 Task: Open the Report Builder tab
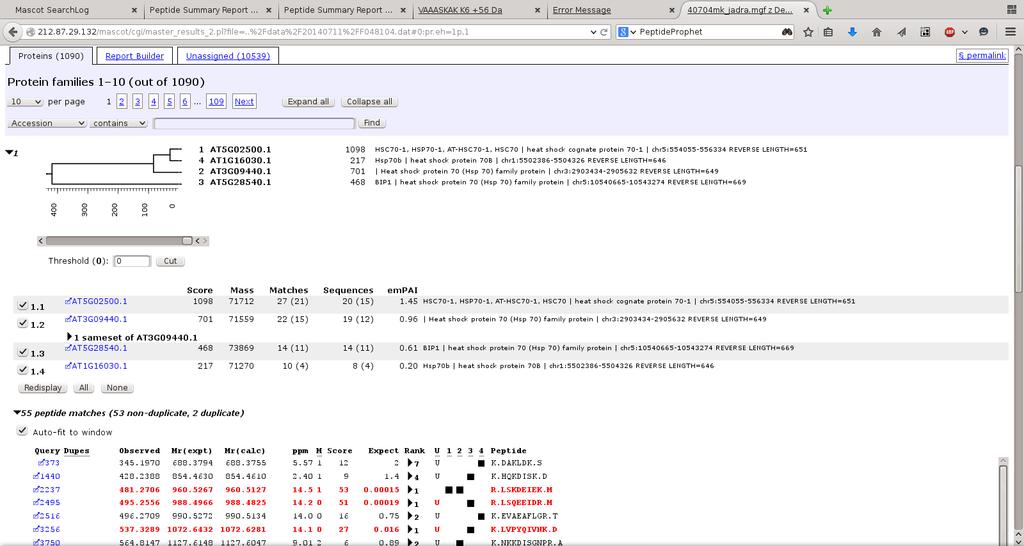coord(135,56)
